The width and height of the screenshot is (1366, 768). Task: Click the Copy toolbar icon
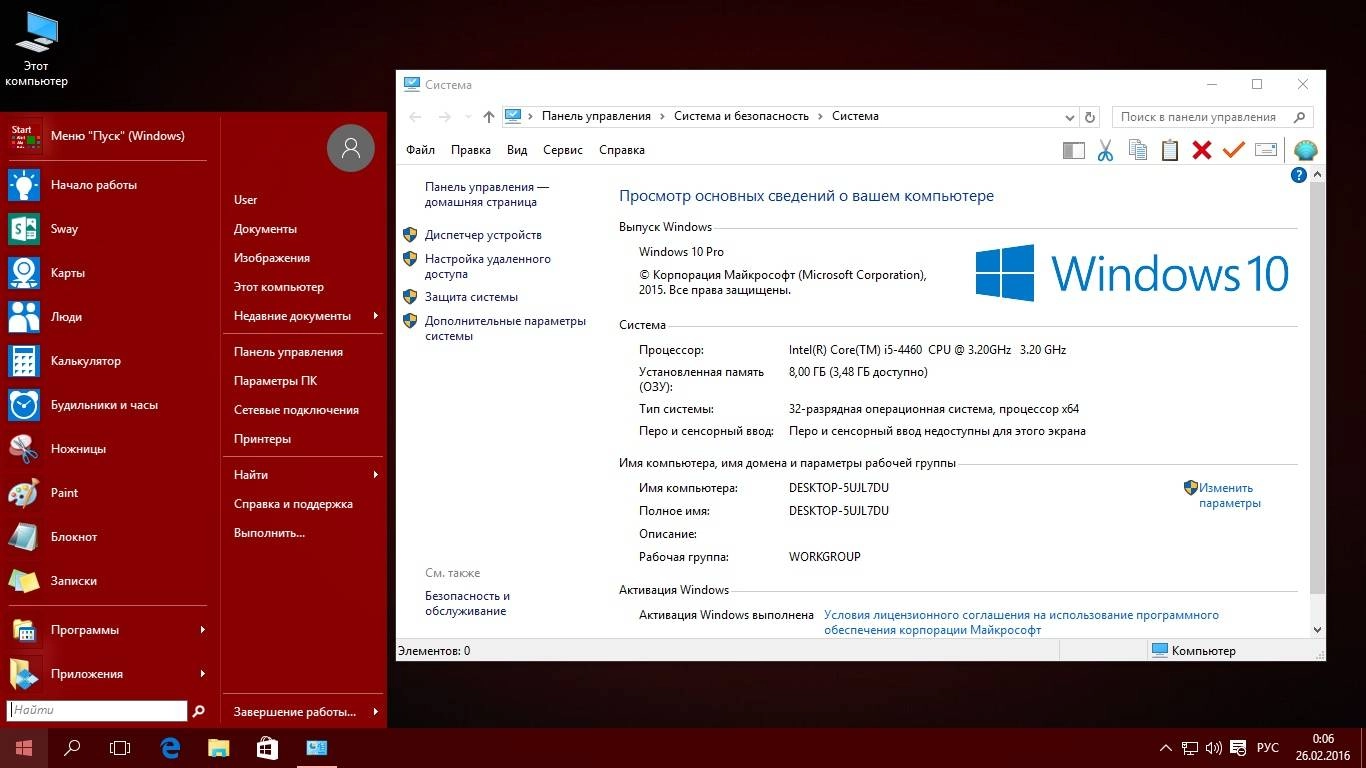point(1137,150)
